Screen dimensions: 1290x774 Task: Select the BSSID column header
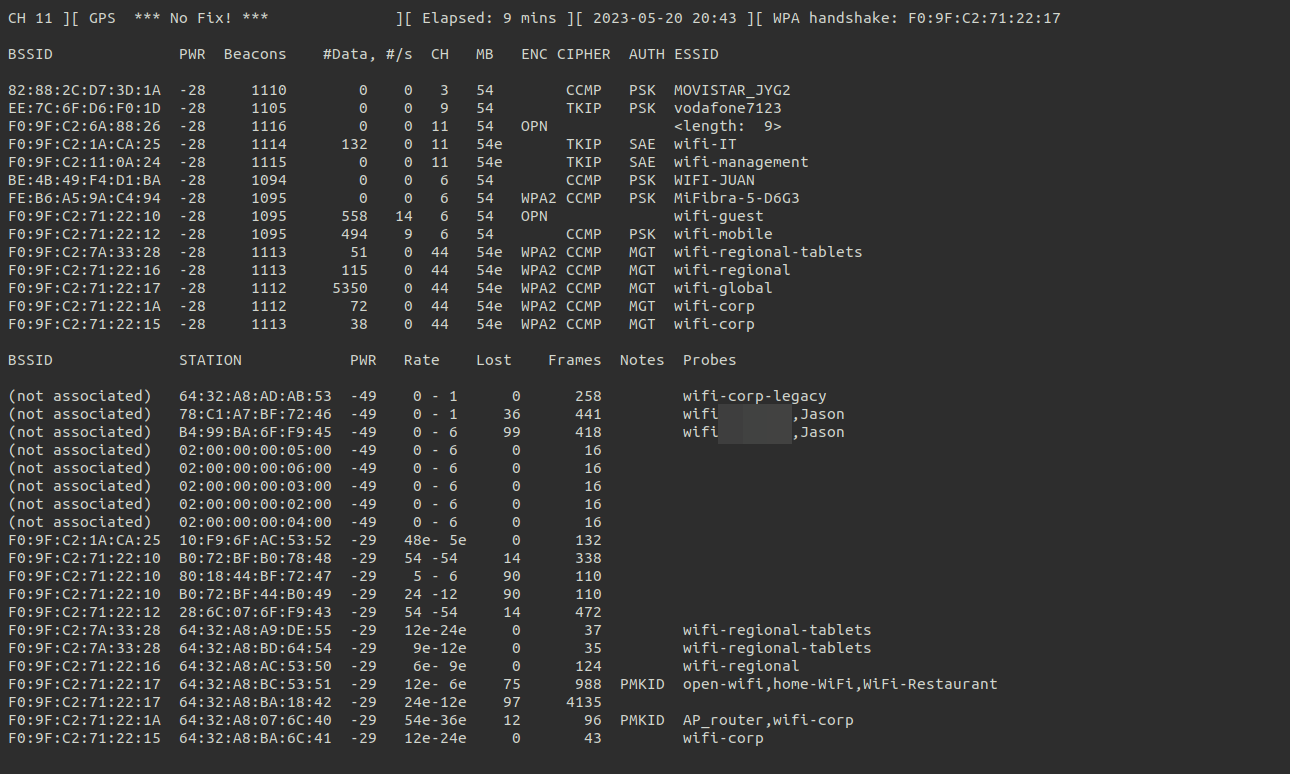pos(29,54)
